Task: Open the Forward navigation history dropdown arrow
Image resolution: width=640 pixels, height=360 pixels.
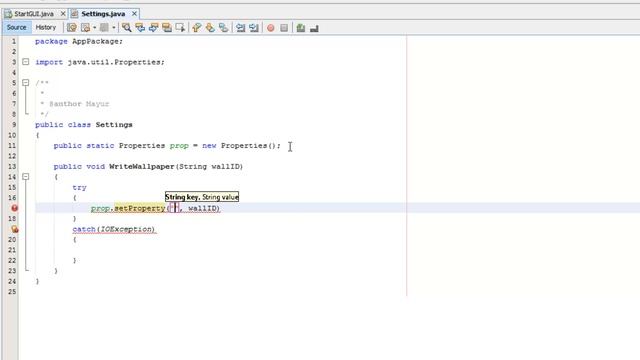Action: point(113,28)
